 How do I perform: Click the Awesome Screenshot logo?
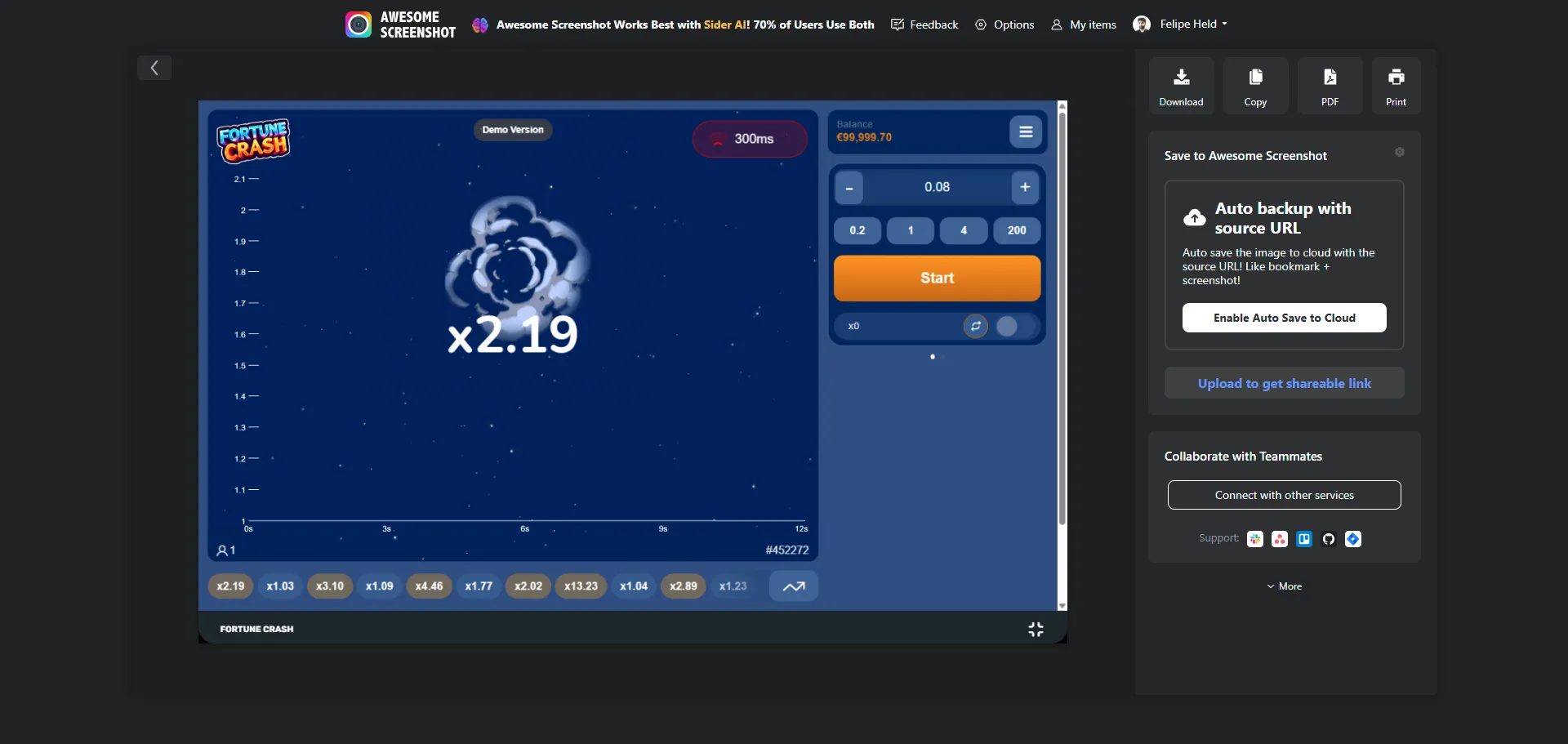[x=400, y=25]
